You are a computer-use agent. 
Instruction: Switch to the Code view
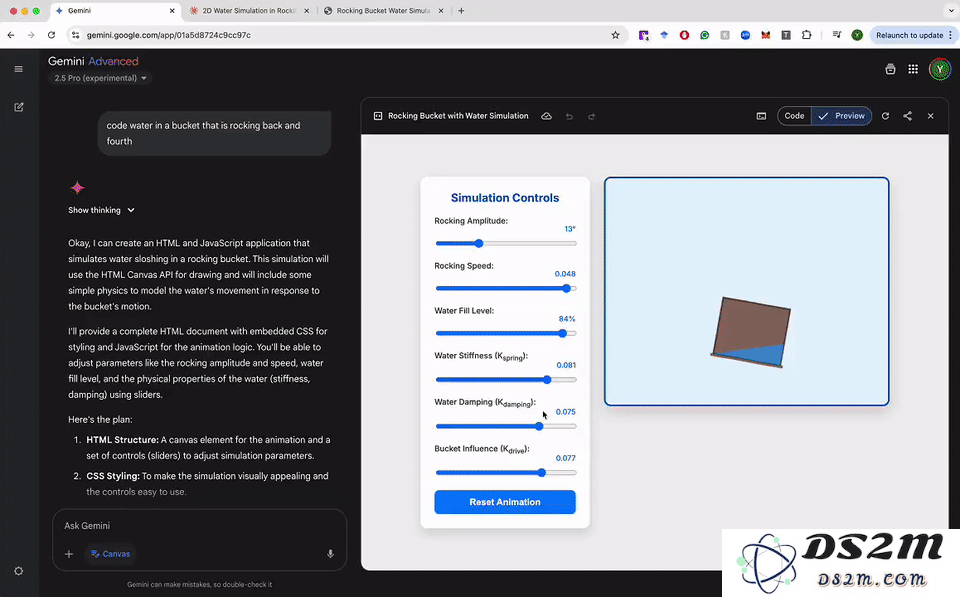[x=794, y=116]
